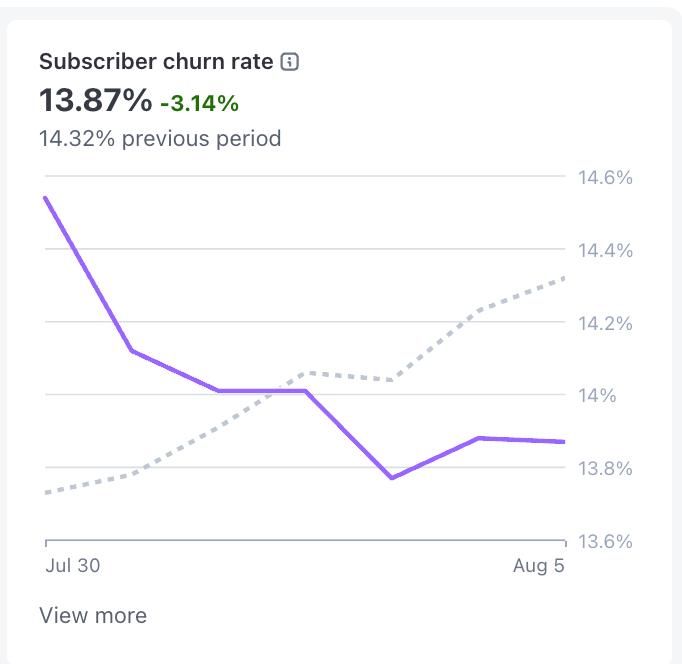Click the Jul 30 x-axis label
682x664 pixels.
[x=73, y=565]
